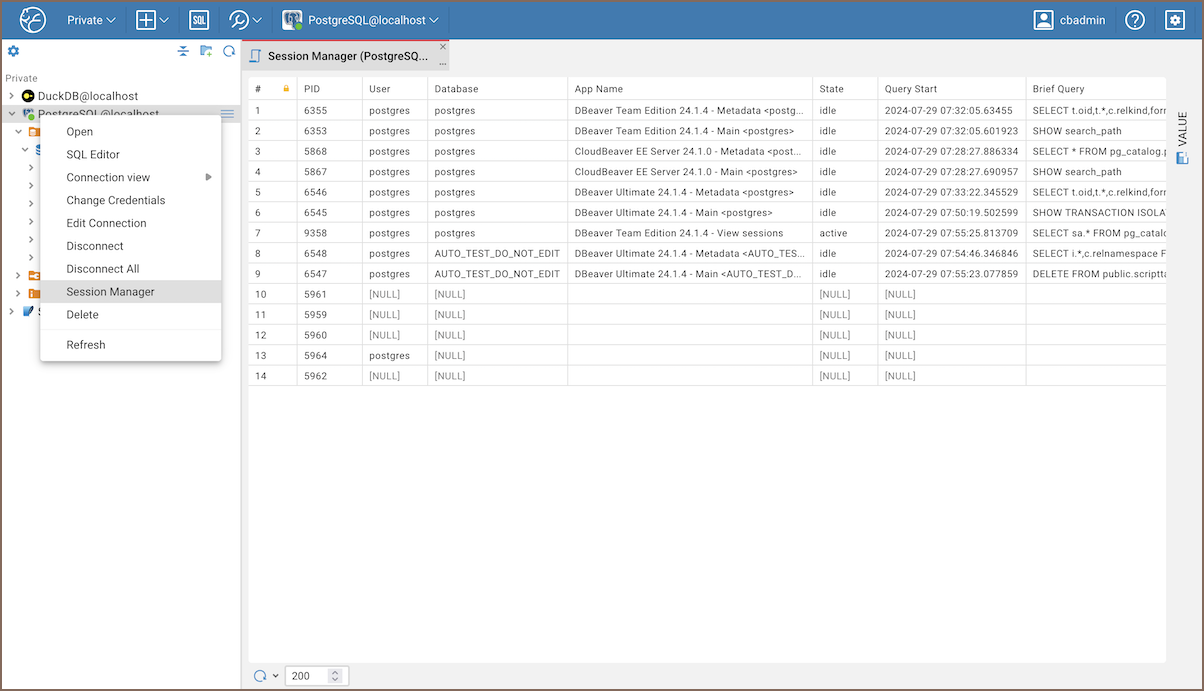Open the VALUE side panel
This screenshot has width=1204, height=691.
coord(1182,137)
